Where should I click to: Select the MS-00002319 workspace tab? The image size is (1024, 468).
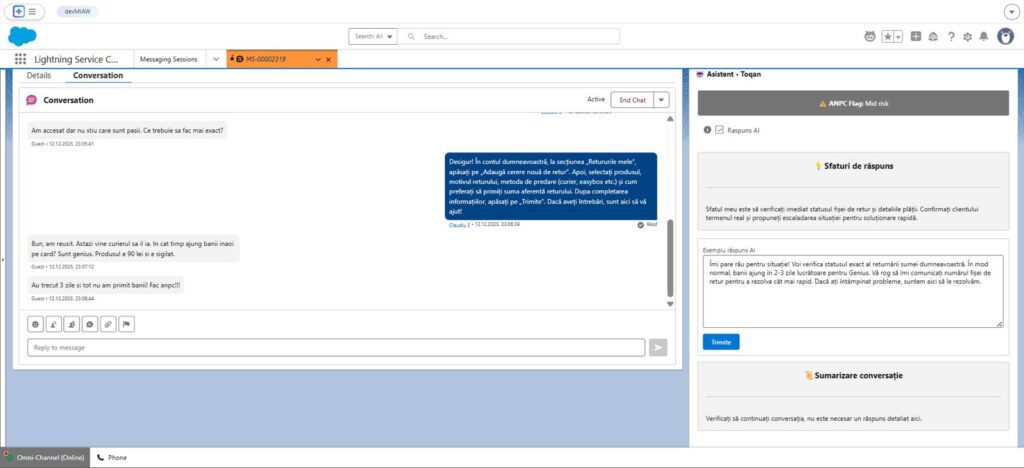point(270,60)
